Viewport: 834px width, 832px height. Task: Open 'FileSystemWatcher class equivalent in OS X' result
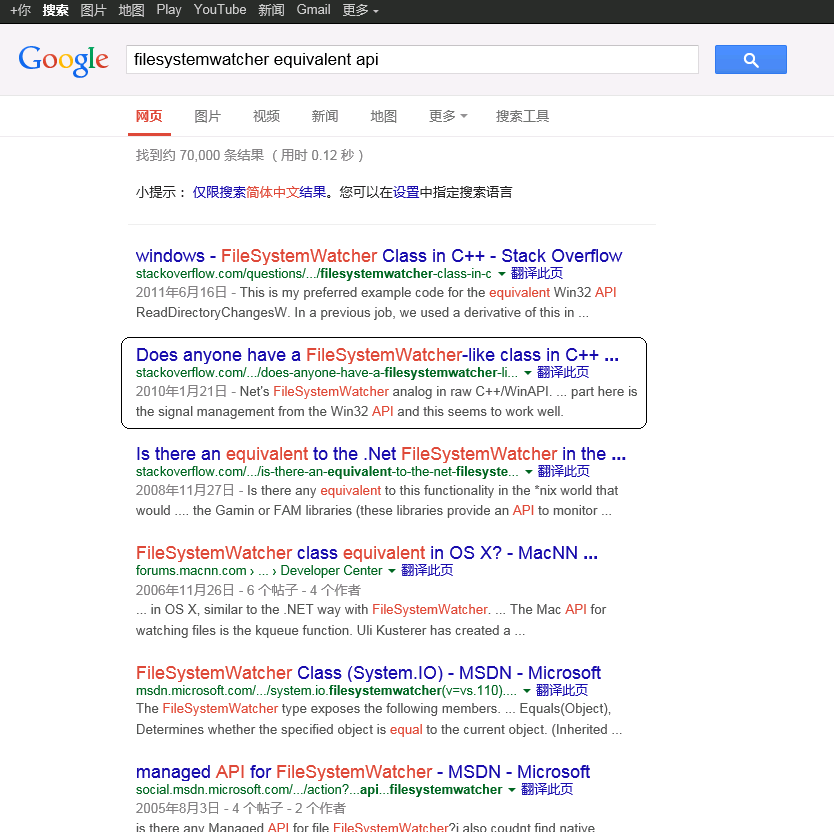tap(366, 553)
